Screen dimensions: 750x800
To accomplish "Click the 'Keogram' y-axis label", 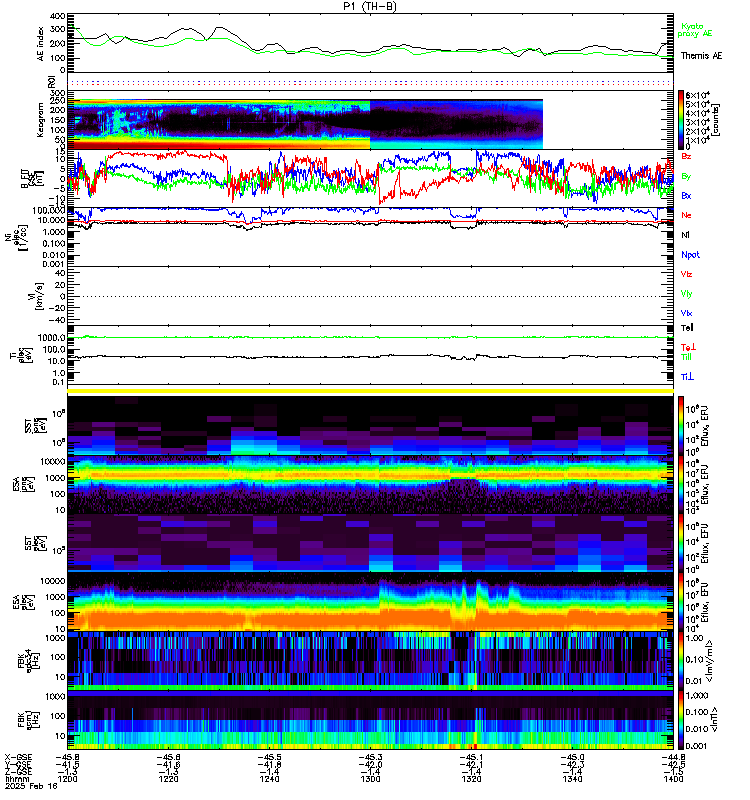I will coord(41,120).
